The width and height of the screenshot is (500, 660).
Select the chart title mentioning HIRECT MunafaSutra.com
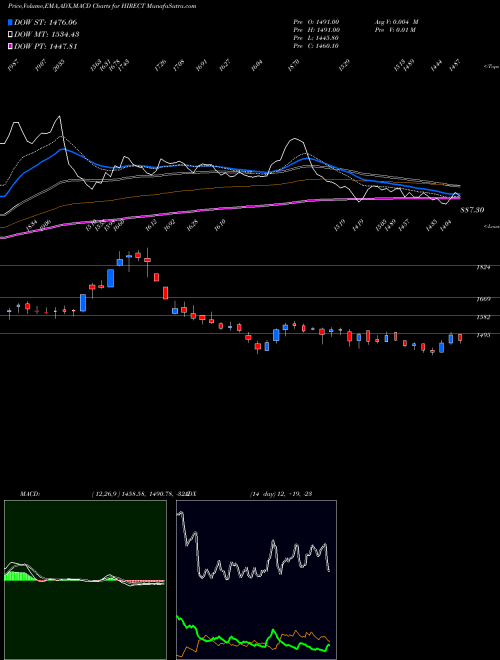(x=102, y=6)
